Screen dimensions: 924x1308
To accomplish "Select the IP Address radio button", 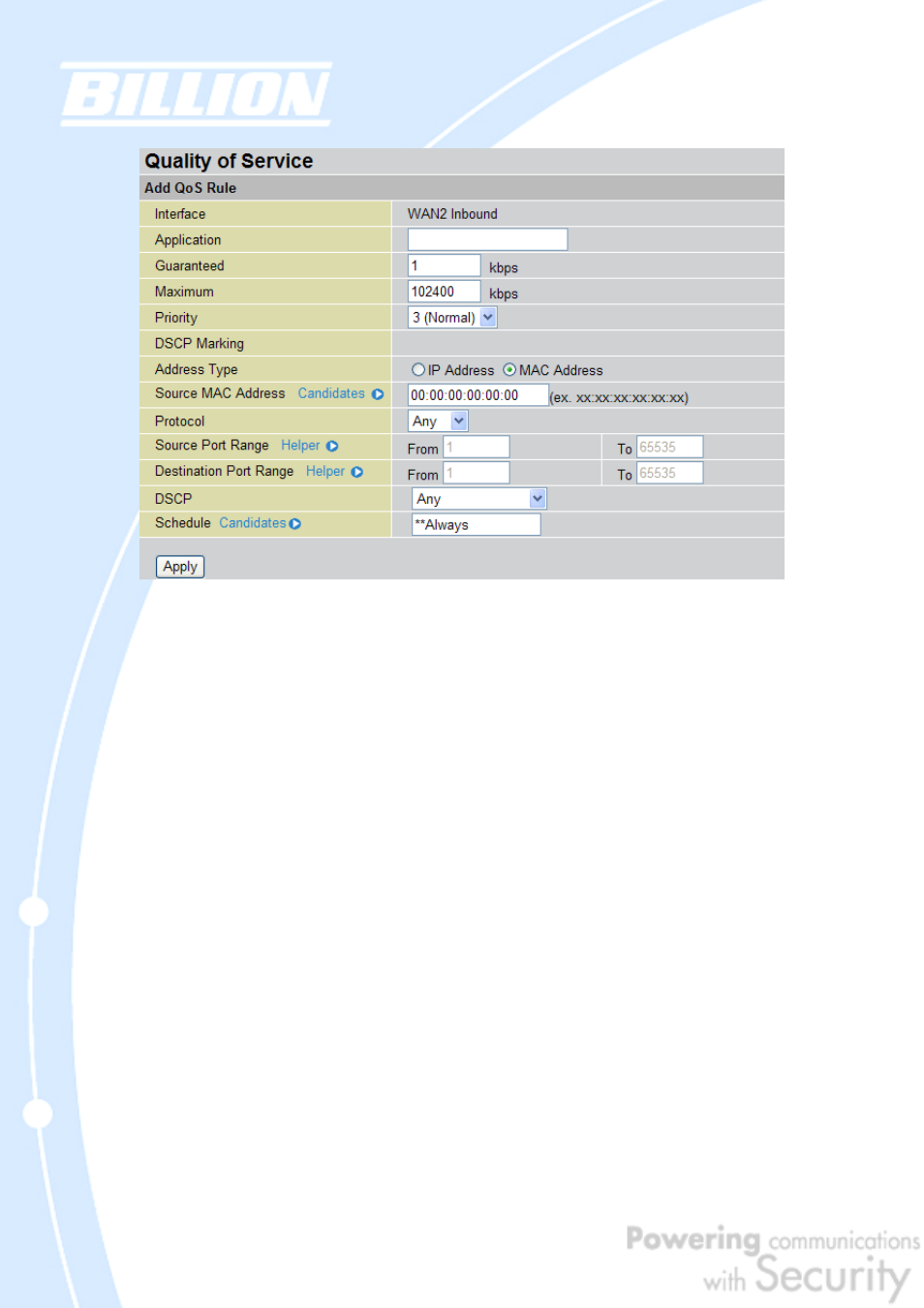I will point(418,370).
